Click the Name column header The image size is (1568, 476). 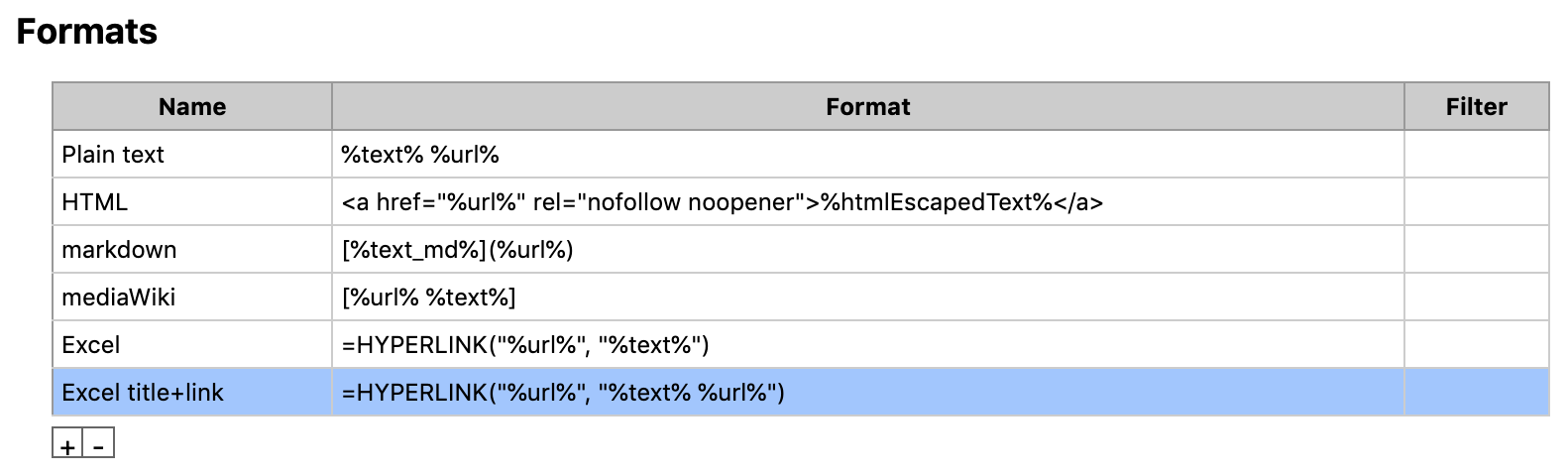[192, 107]
